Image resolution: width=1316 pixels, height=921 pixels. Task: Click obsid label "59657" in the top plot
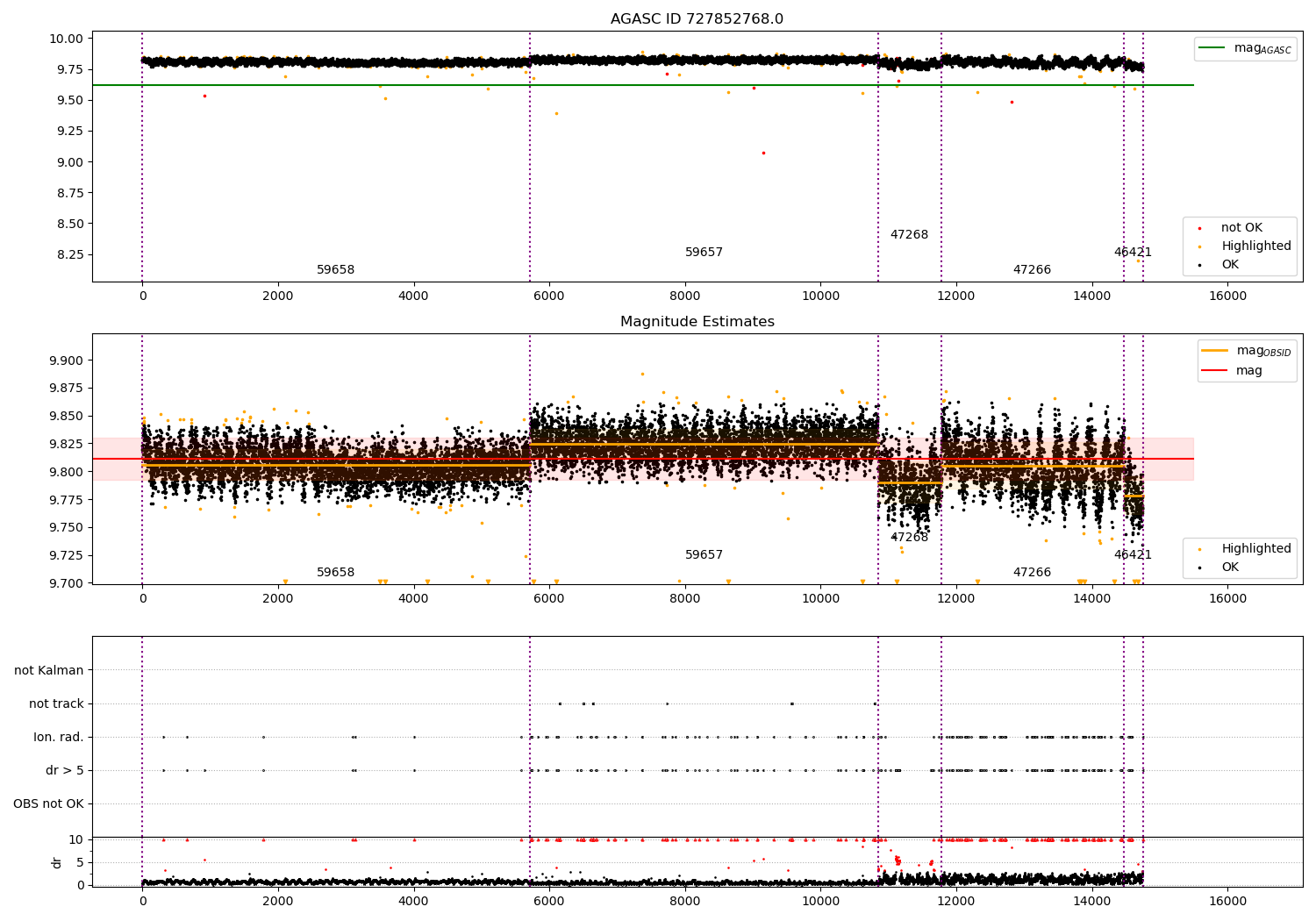[704, 253]
